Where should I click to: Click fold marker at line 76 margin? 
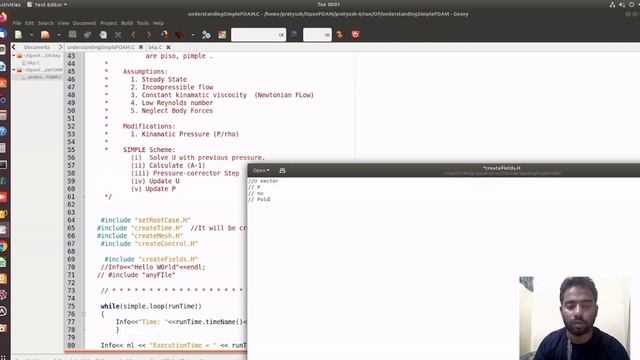coord(83,314)
